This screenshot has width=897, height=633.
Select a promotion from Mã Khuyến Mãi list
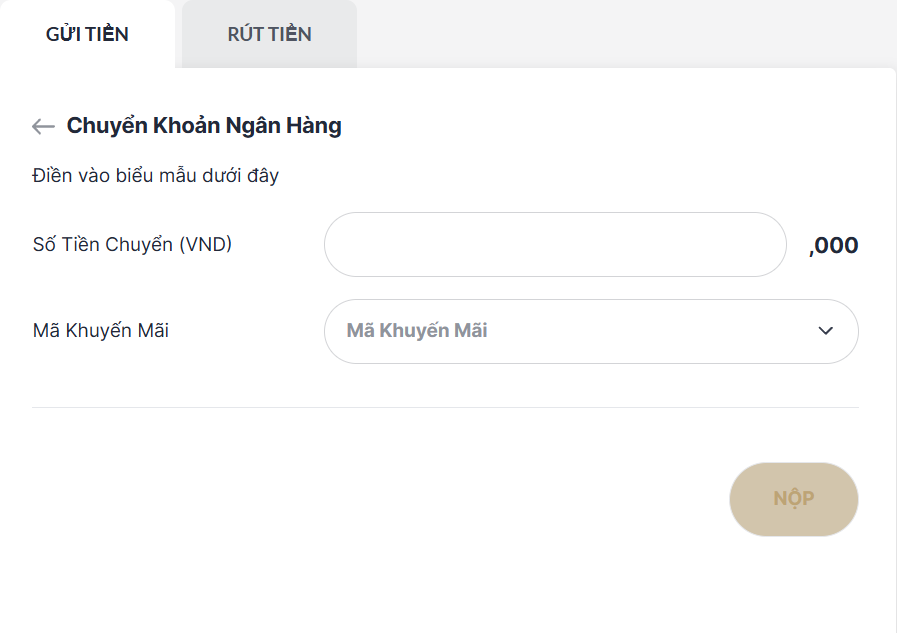click(x=590, y=331)
